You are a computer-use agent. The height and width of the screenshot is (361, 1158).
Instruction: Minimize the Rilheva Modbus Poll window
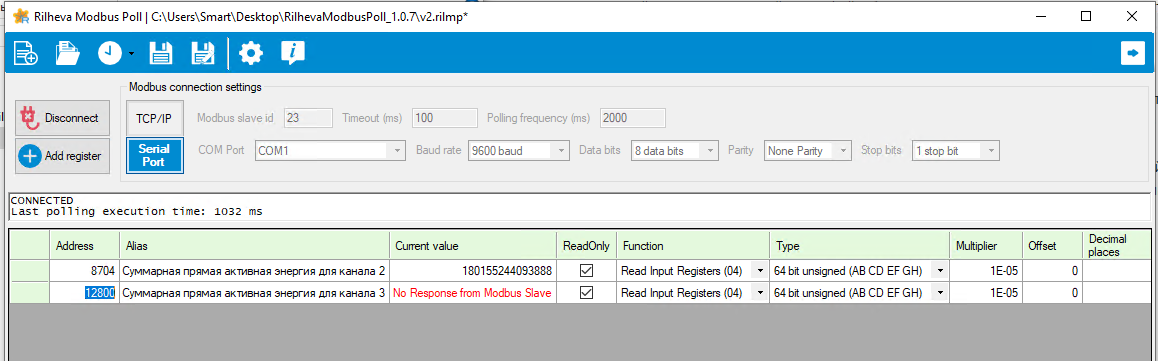(x=1041, y=16)
